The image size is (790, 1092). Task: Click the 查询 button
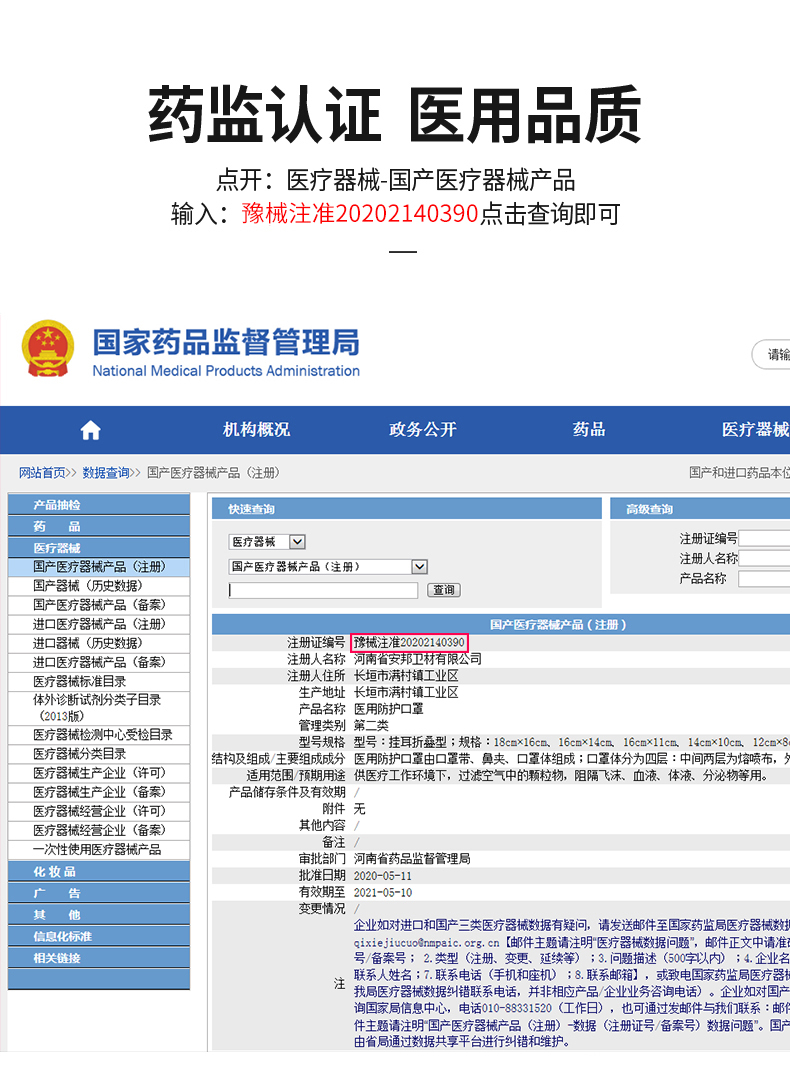444,591
